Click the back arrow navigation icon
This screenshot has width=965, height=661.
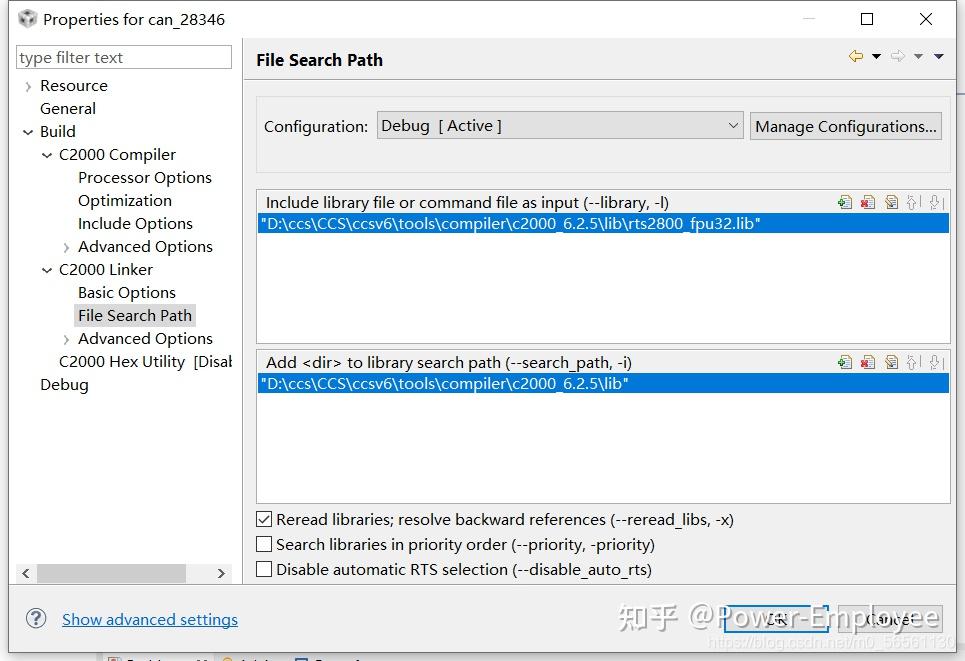856,57
